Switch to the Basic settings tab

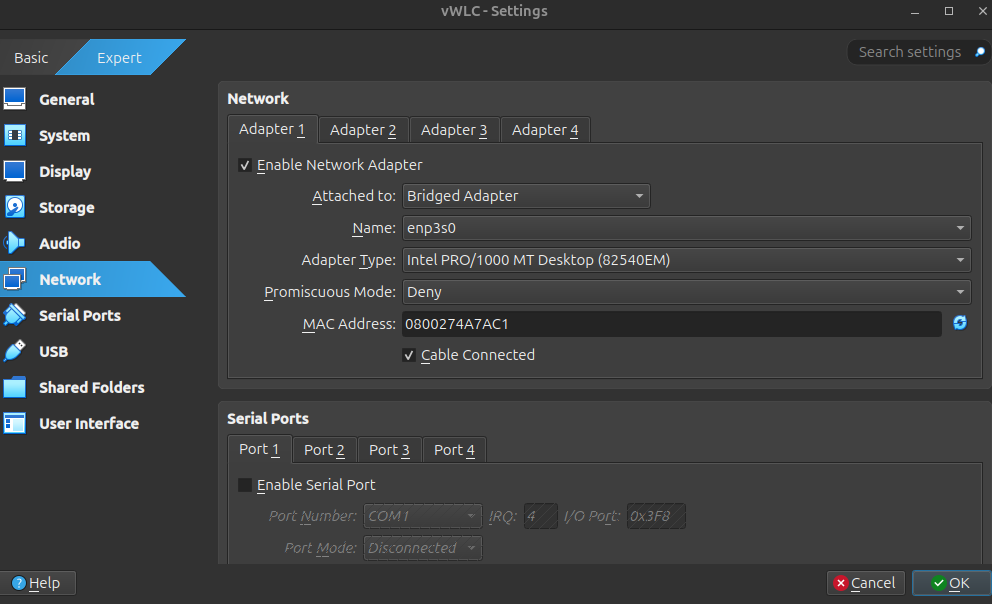click(x=31, y=58)
